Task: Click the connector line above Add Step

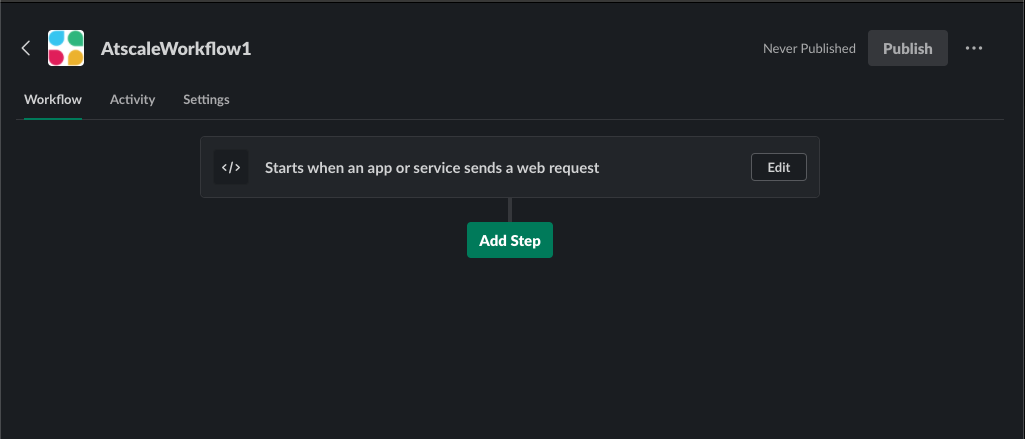Action: point(510,210)
